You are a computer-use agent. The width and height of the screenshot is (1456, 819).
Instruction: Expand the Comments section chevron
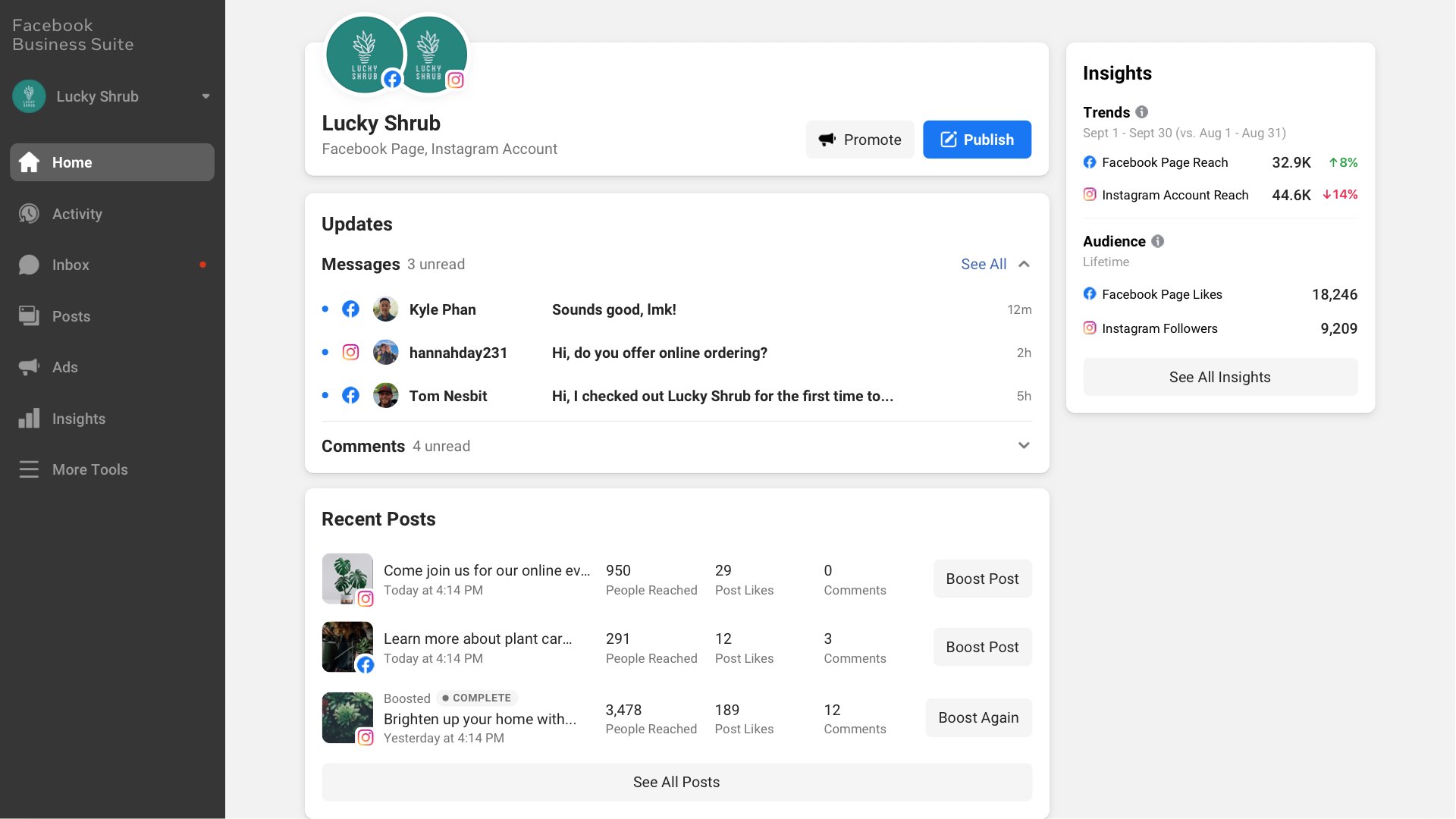click(1024, 446)
